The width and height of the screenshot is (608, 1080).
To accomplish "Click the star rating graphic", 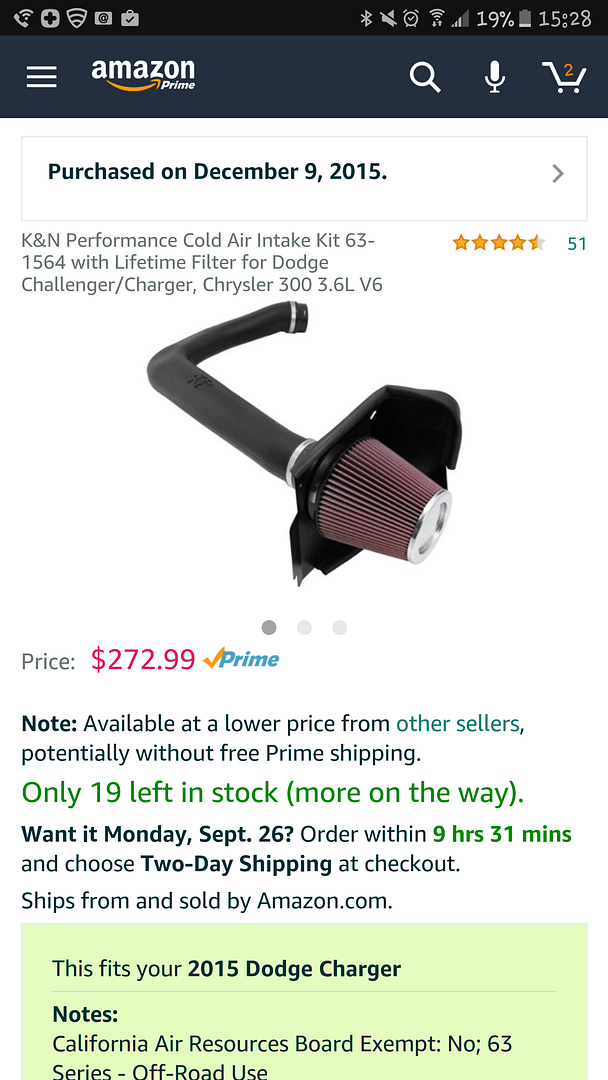I will coord(499,242).
